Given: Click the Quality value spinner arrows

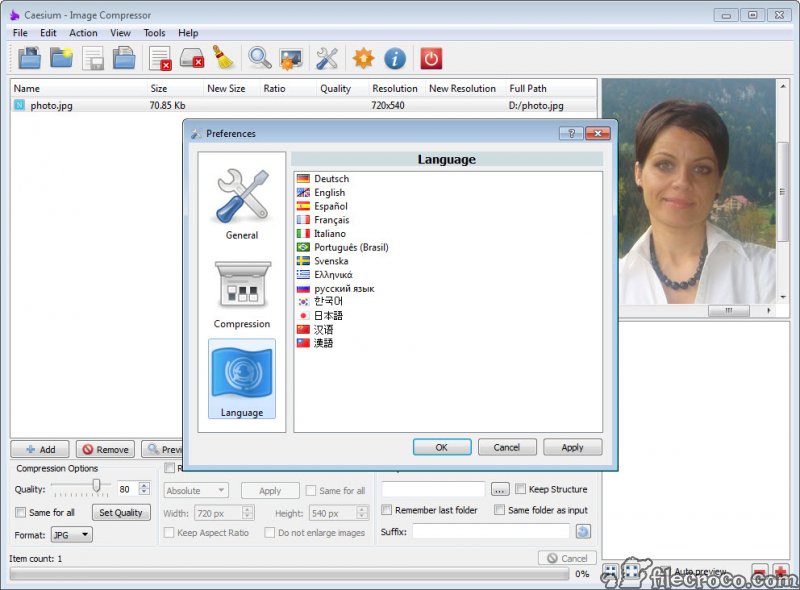Looking at the screenshot, I should click(x=144, y=489).
